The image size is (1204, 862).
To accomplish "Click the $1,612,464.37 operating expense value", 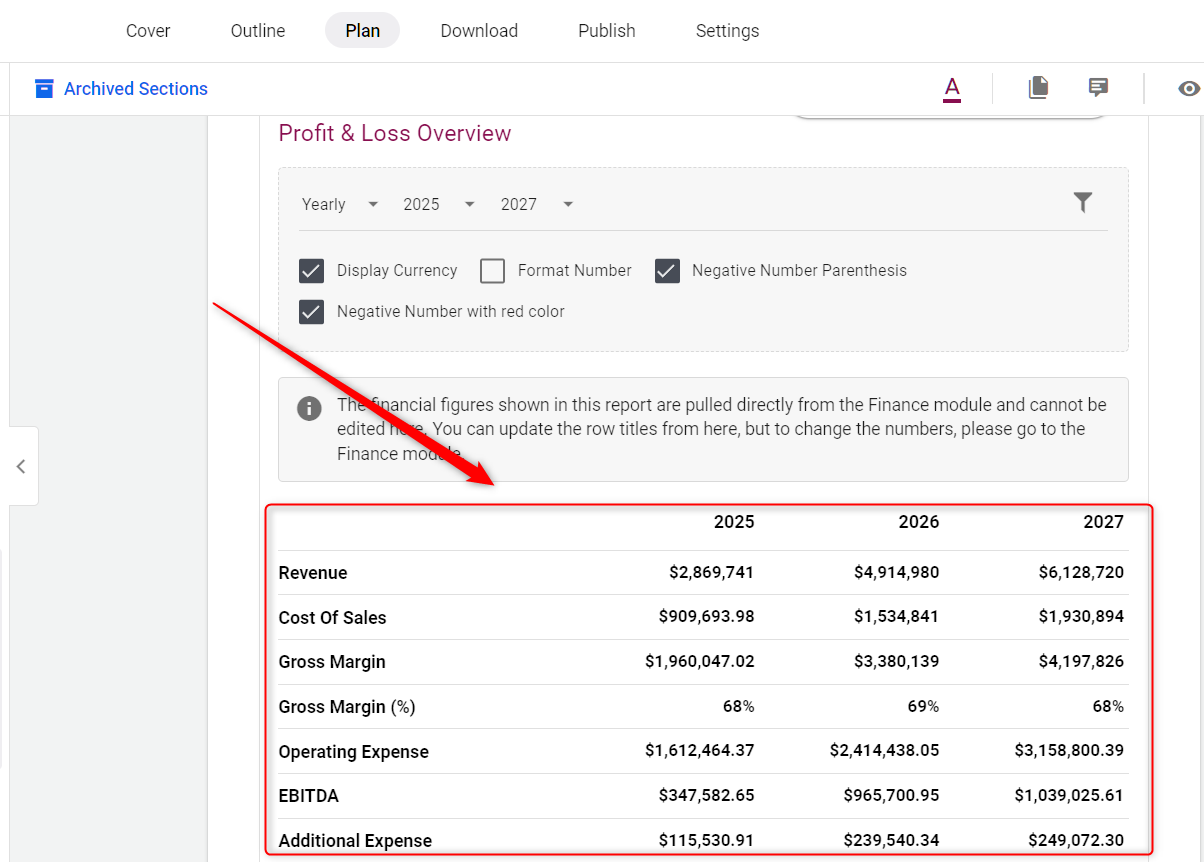I will (x=700, y=751).
